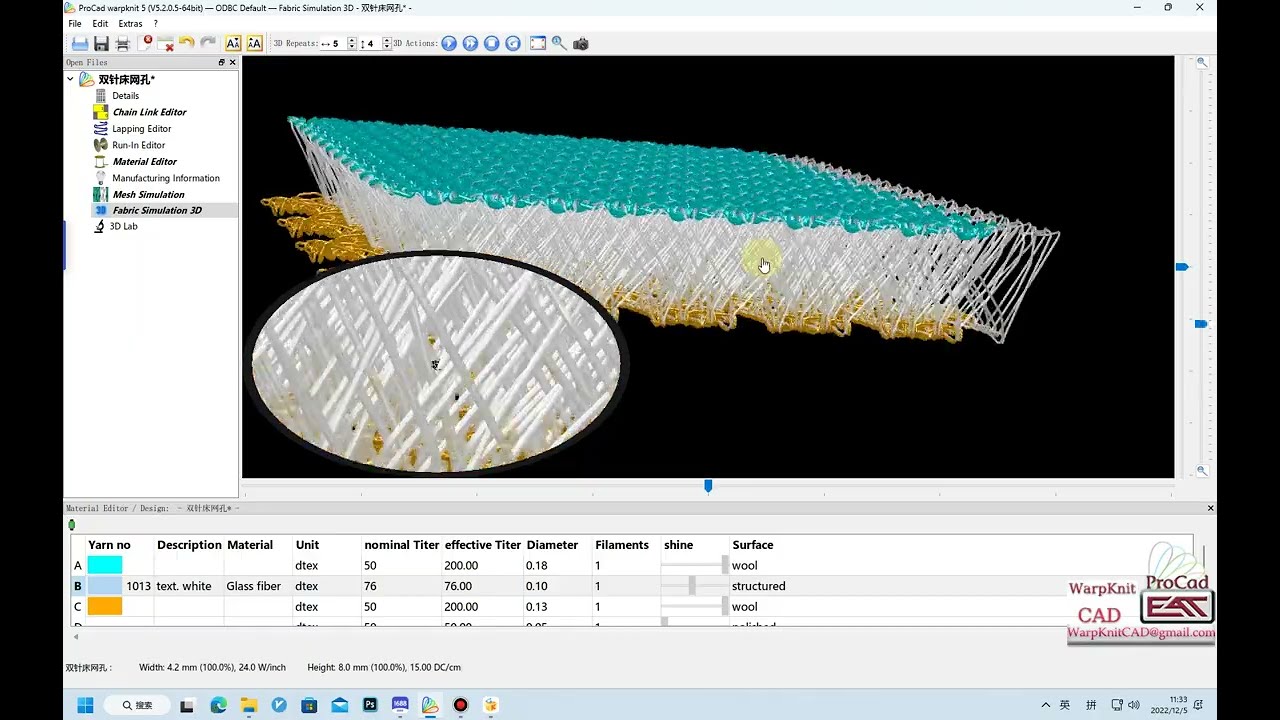Screen dimensions: 1280x720
Task: Close the Material Editor panel
Action: 1210,508
